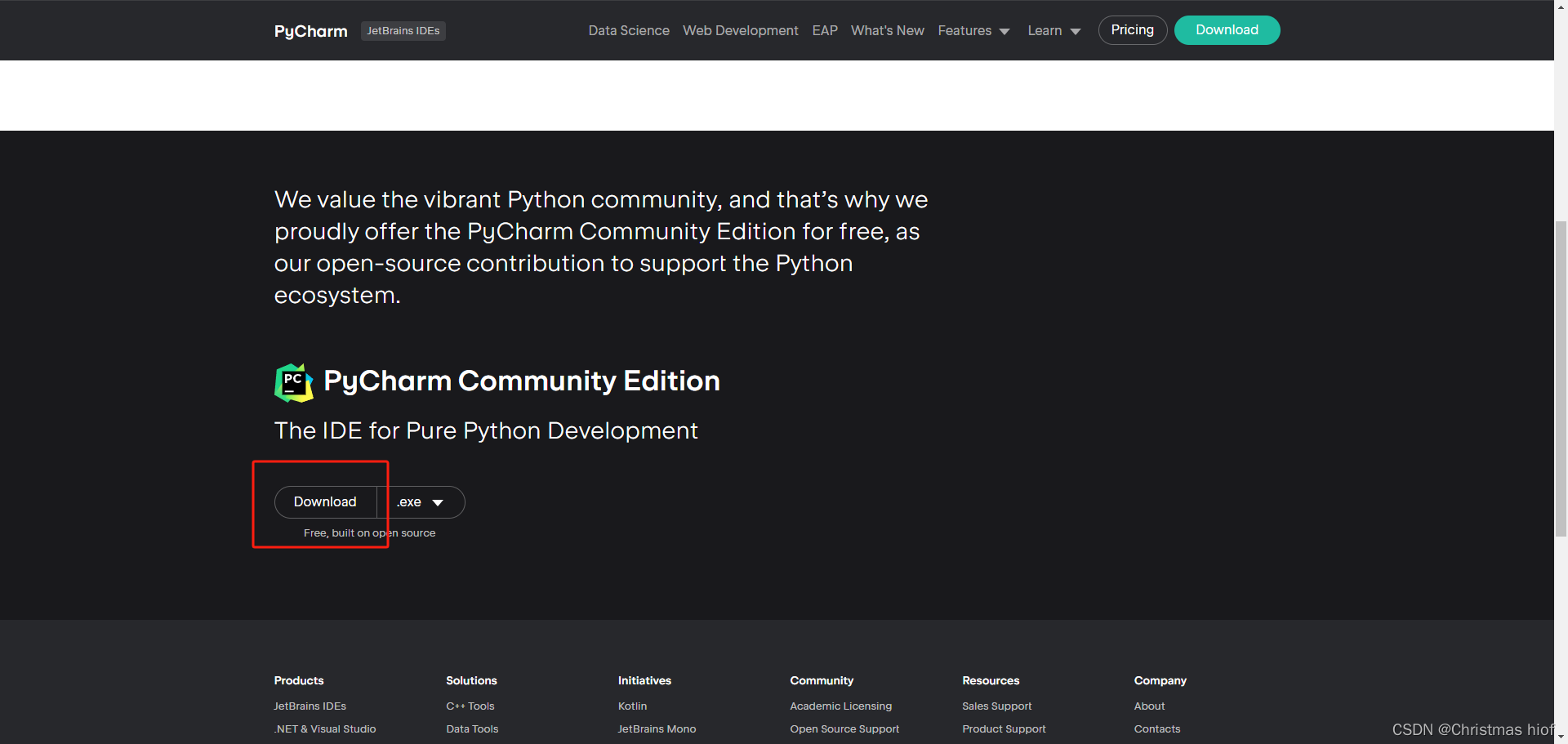
Task: Click 'The IDE for Pure Python Development' text
Action: coord(486,431)
